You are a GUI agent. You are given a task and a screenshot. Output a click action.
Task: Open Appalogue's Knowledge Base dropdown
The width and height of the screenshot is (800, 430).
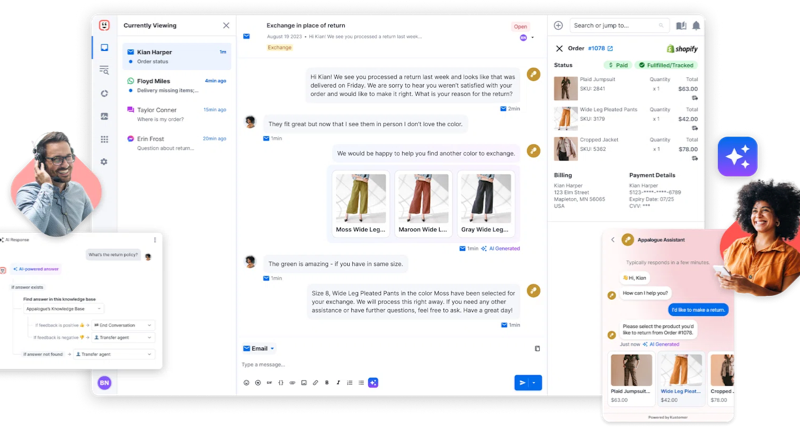[x=63, y=309]
